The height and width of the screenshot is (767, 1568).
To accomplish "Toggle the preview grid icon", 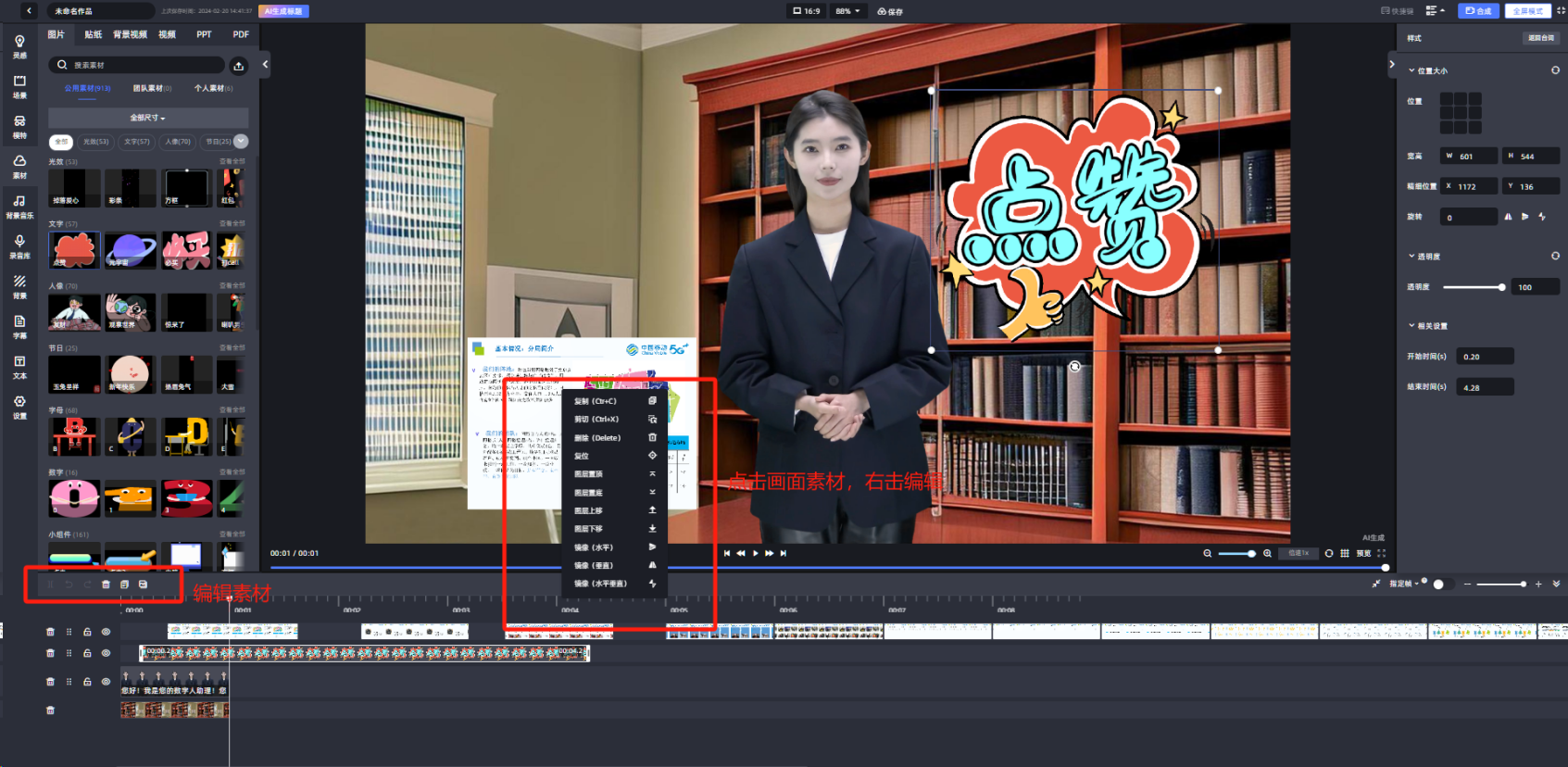I will click(1345, 553).
